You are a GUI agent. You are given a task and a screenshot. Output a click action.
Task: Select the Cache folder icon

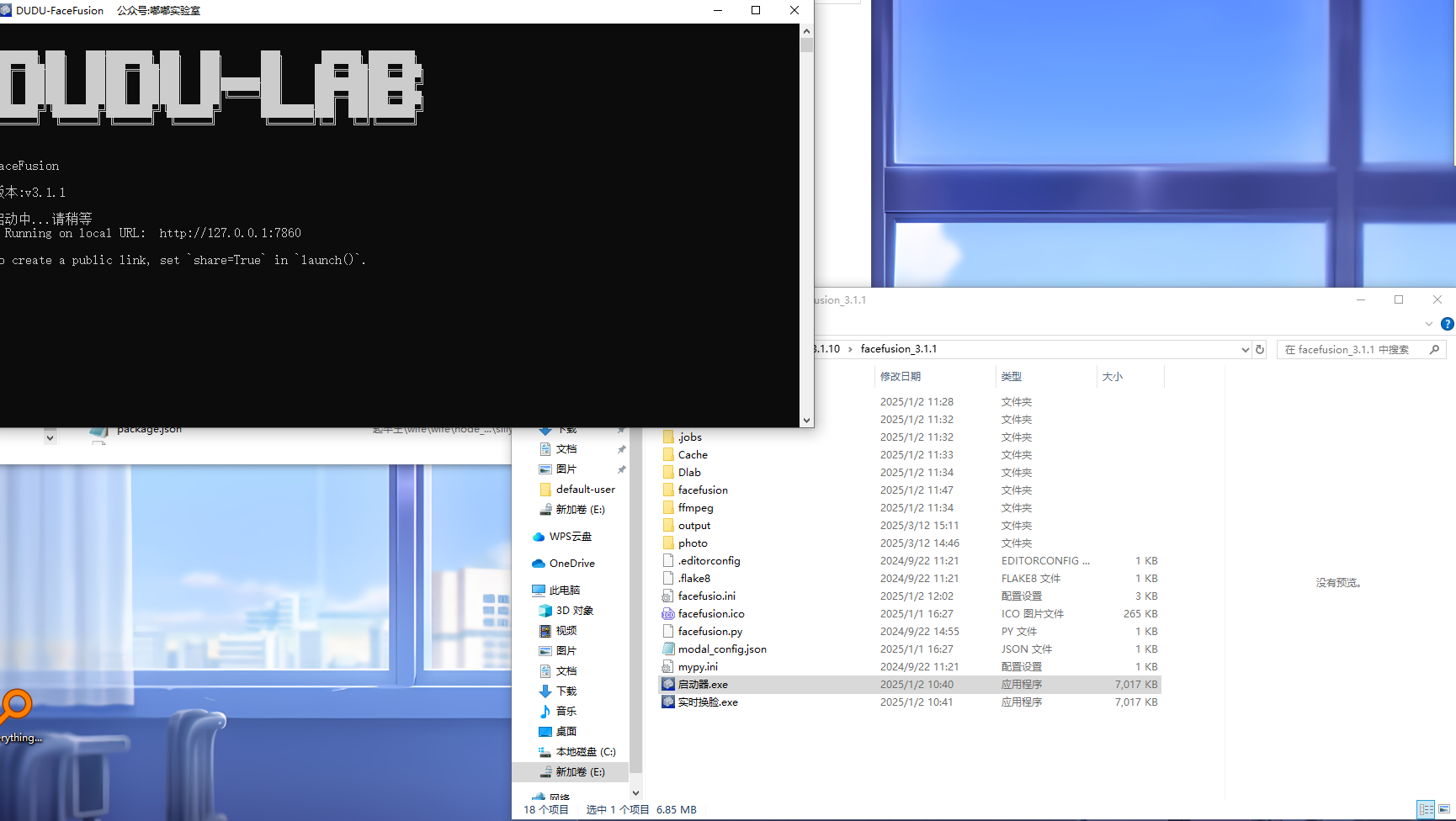tap(668, 454)
